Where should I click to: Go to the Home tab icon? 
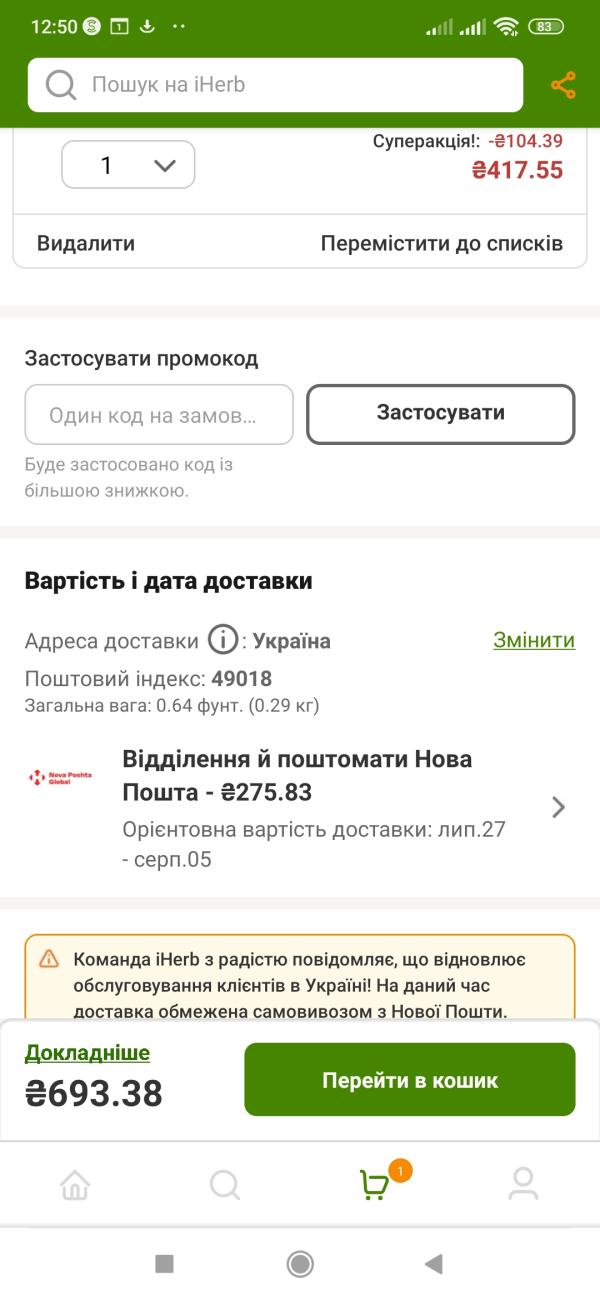tap(75, 1185)
